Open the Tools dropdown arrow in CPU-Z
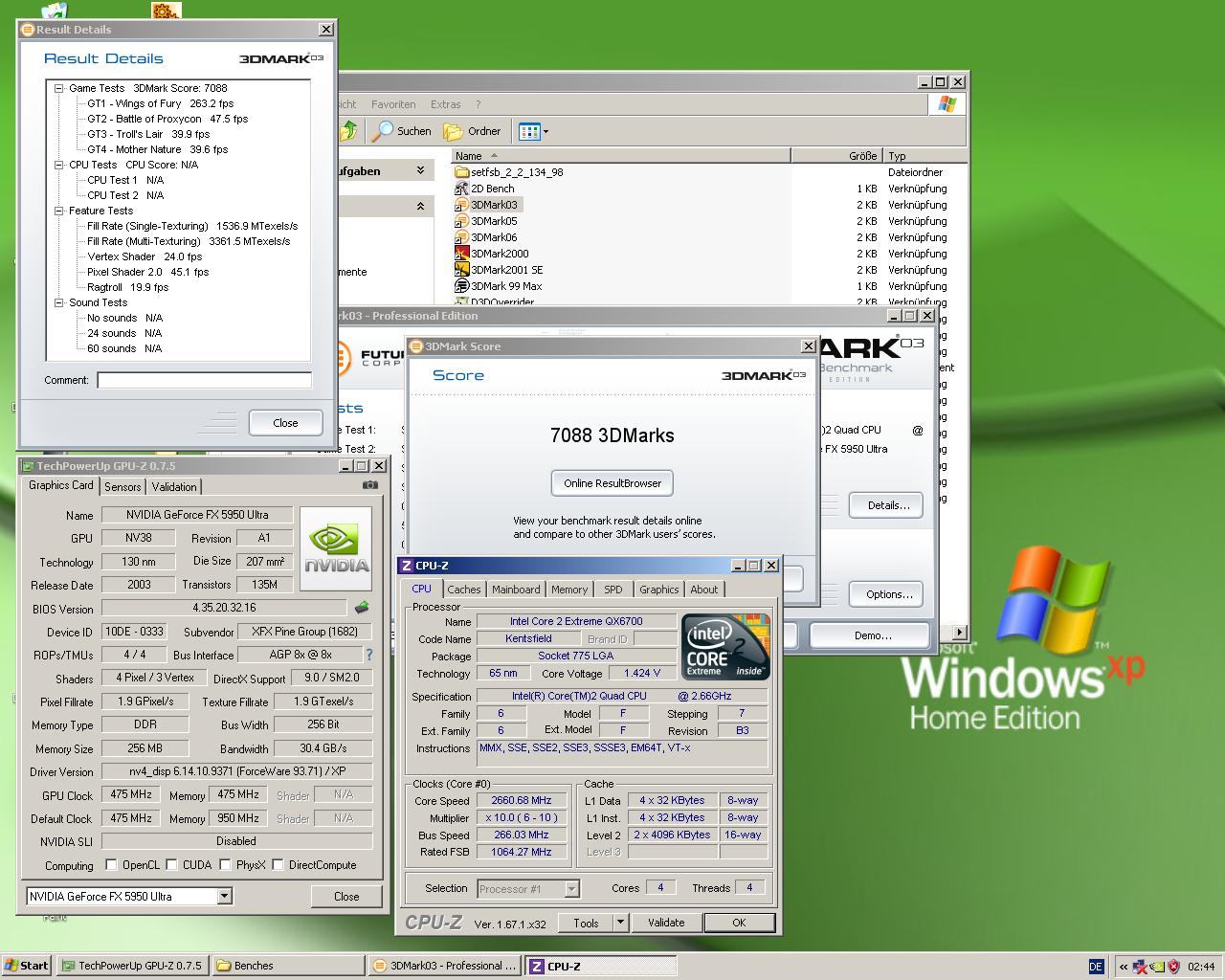1225x980 pixels. click(620, 923)
